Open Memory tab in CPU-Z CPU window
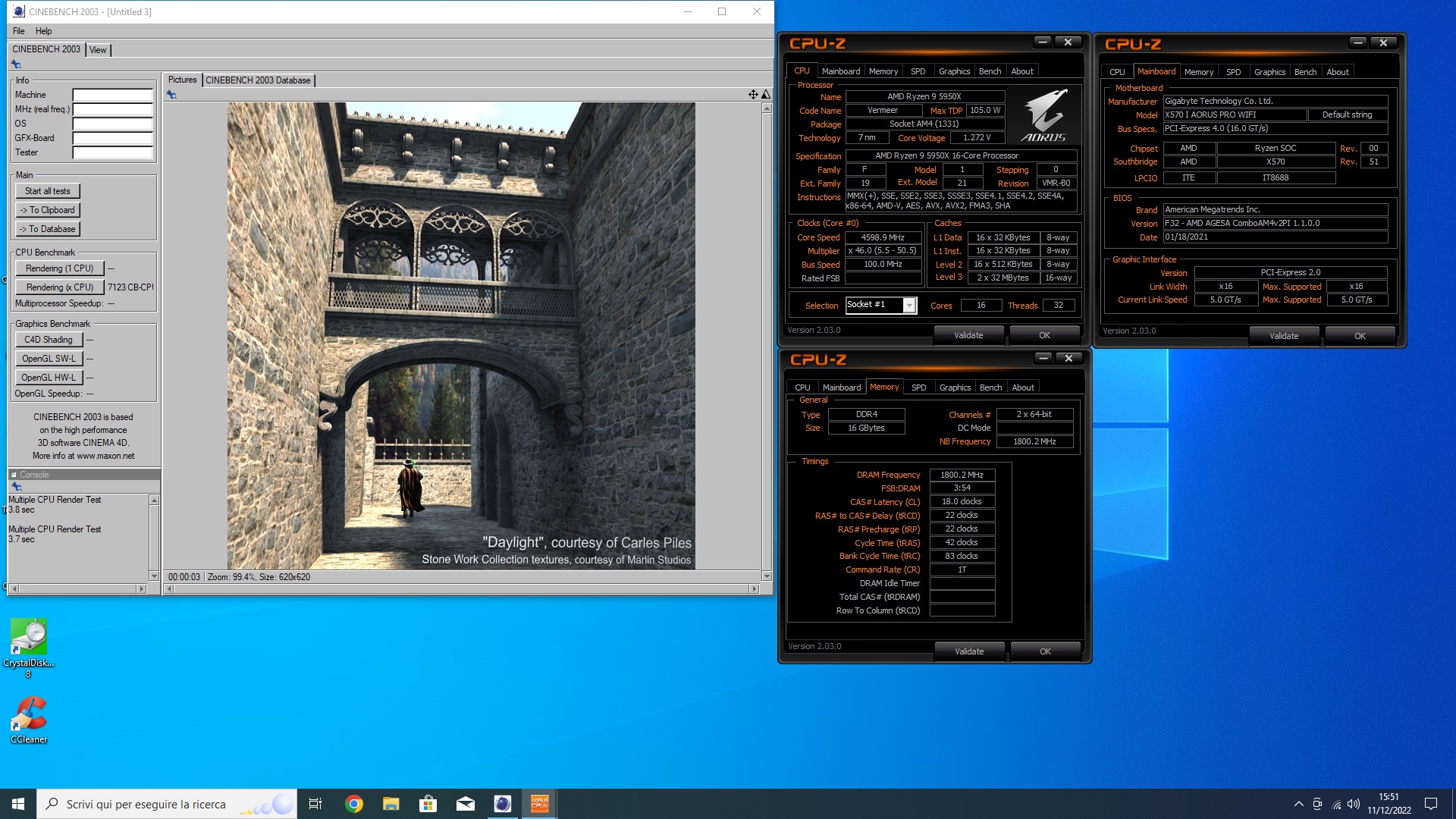The height and width of the screenshot is (819, 1456). [883, 71]
